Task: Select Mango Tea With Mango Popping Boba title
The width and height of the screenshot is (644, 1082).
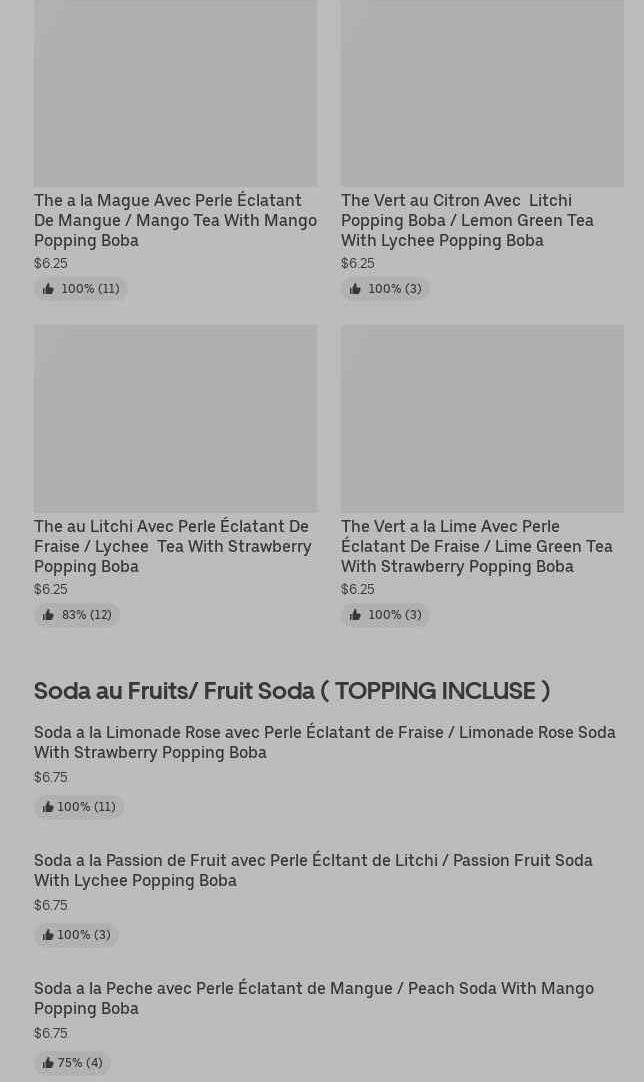Action: pos(175,220)
